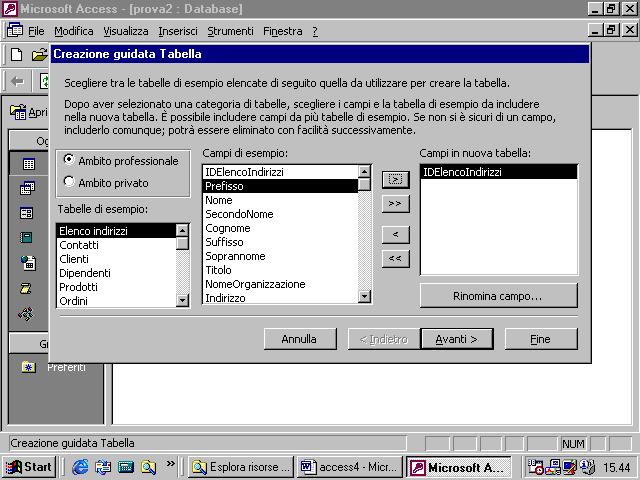640x480 pixels.
Task: Select Ordini in sample tables list
Action: coord(116,300)
